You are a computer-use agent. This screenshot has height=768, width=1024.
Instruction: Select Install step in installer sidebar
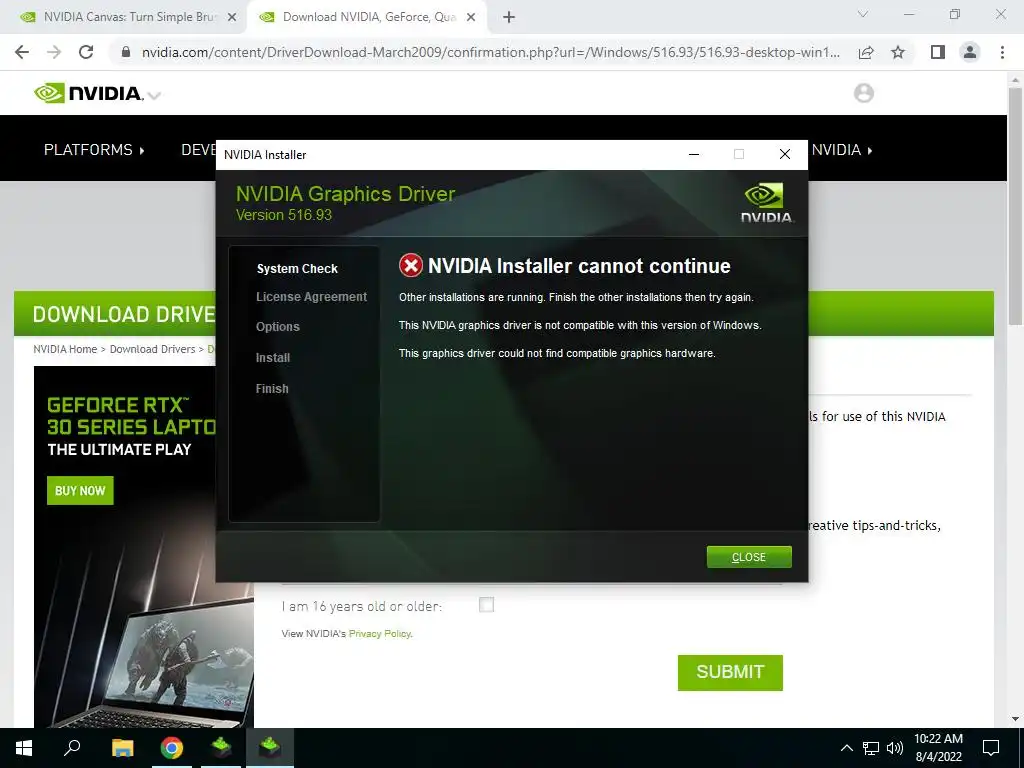(273, 358)
